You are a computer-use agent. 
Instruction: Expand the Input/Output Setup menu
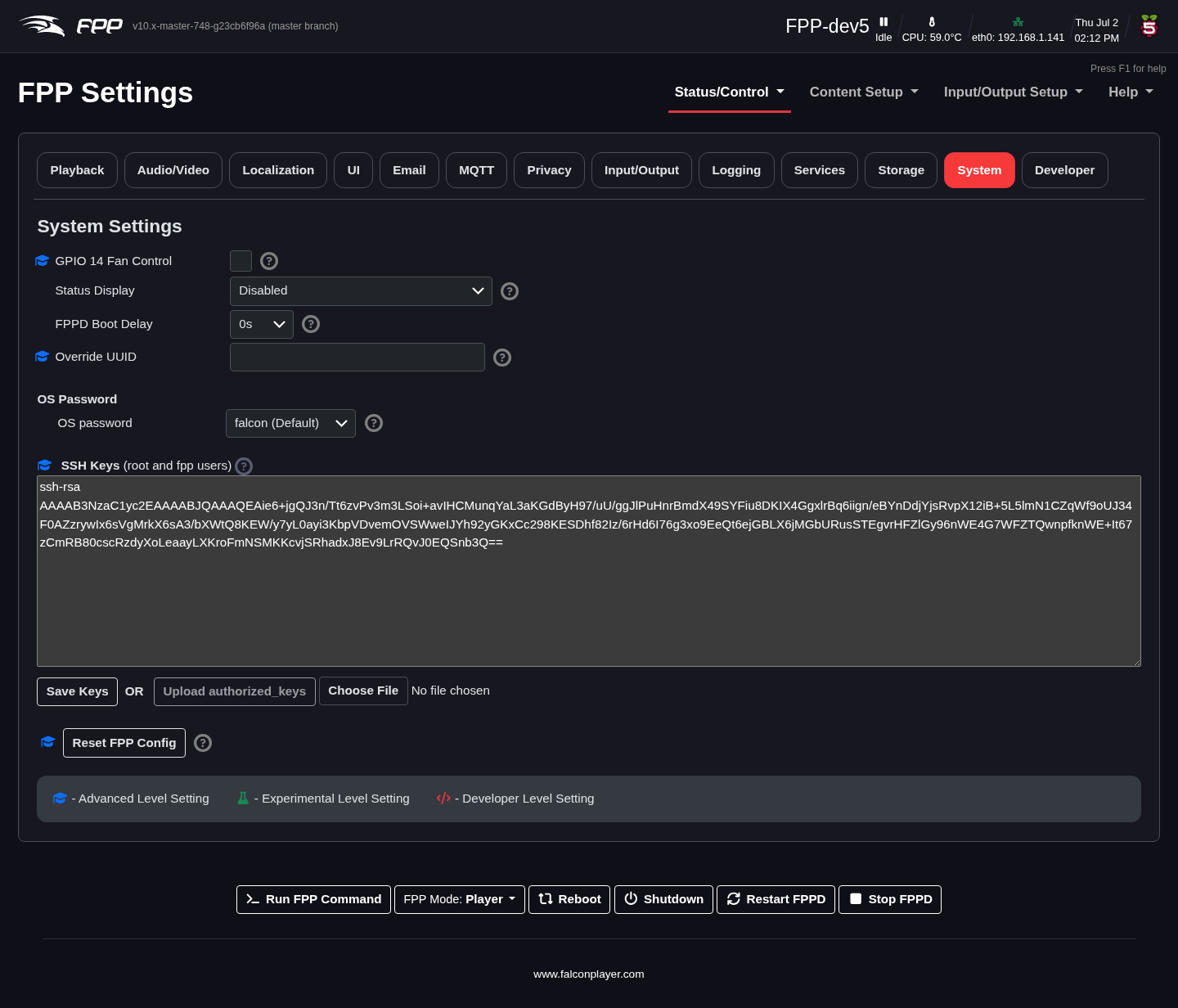click(1014, 92)
